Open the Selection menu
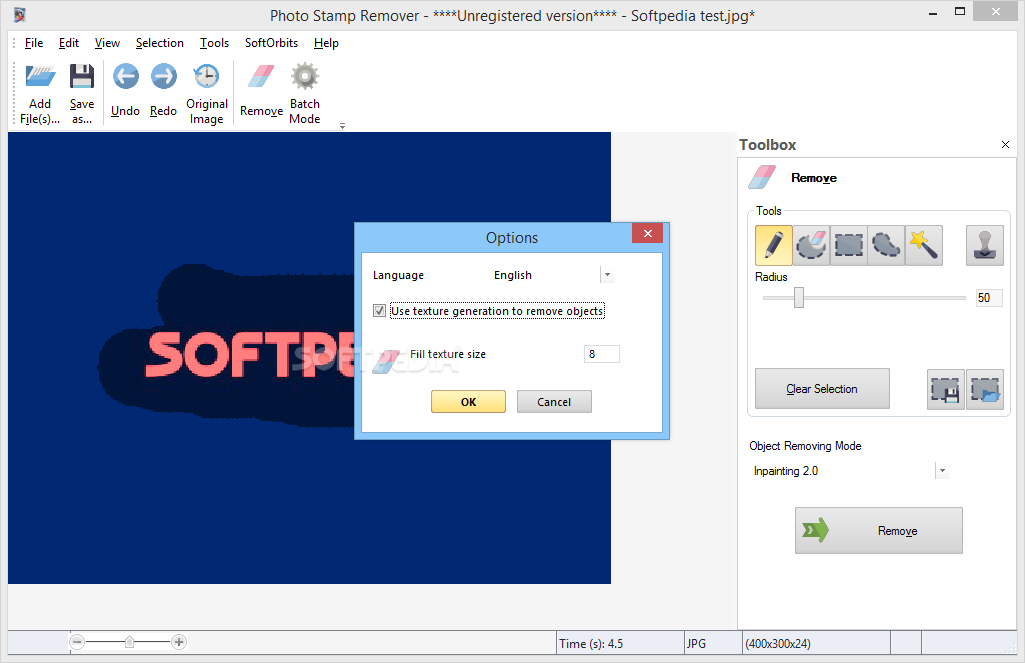1025x663 pixels. [160, 43]
